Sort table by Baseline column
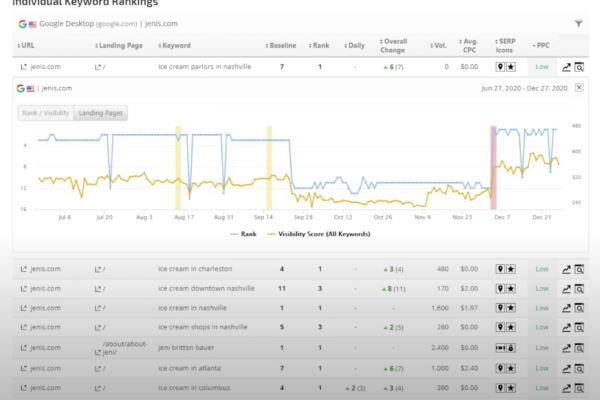The image size is (600, 400). point(281,46)
